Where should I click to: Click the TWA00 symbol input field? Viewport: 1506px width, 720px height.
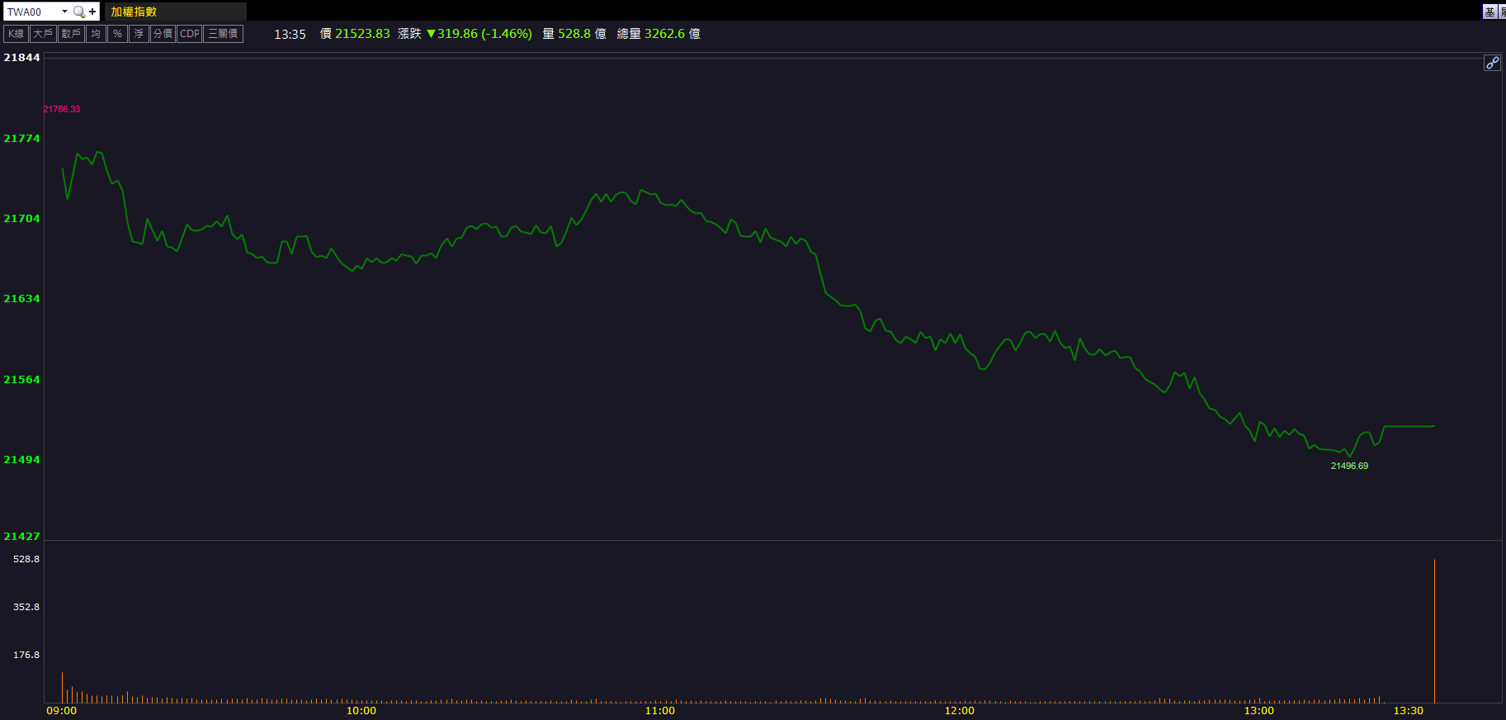coord(31,12)
